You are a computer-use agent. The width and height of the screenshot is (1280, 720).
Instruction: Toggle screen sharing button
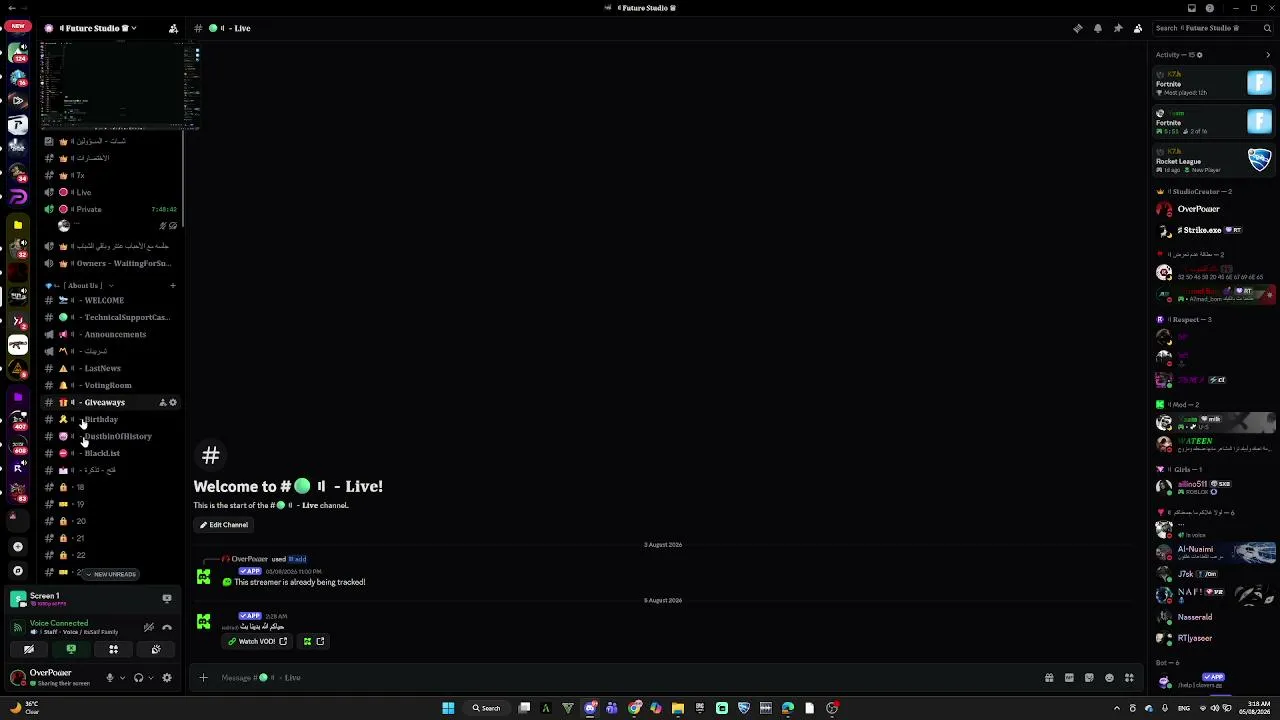point(71,650)
